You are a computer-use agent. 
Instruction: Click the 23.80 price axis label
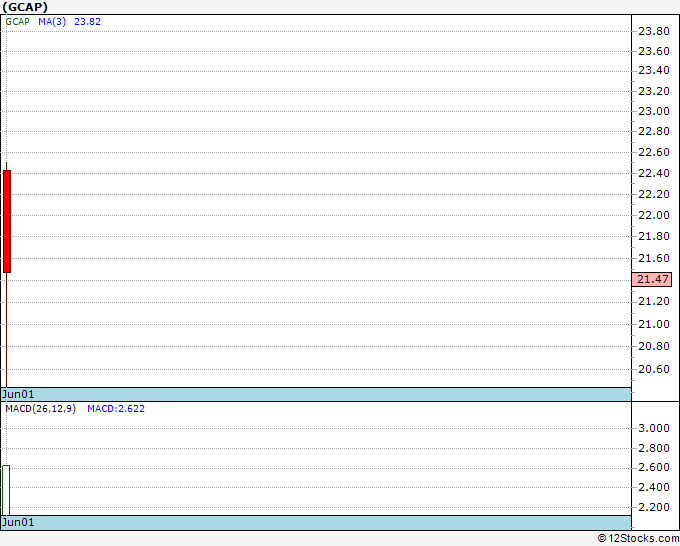(654, 31)
